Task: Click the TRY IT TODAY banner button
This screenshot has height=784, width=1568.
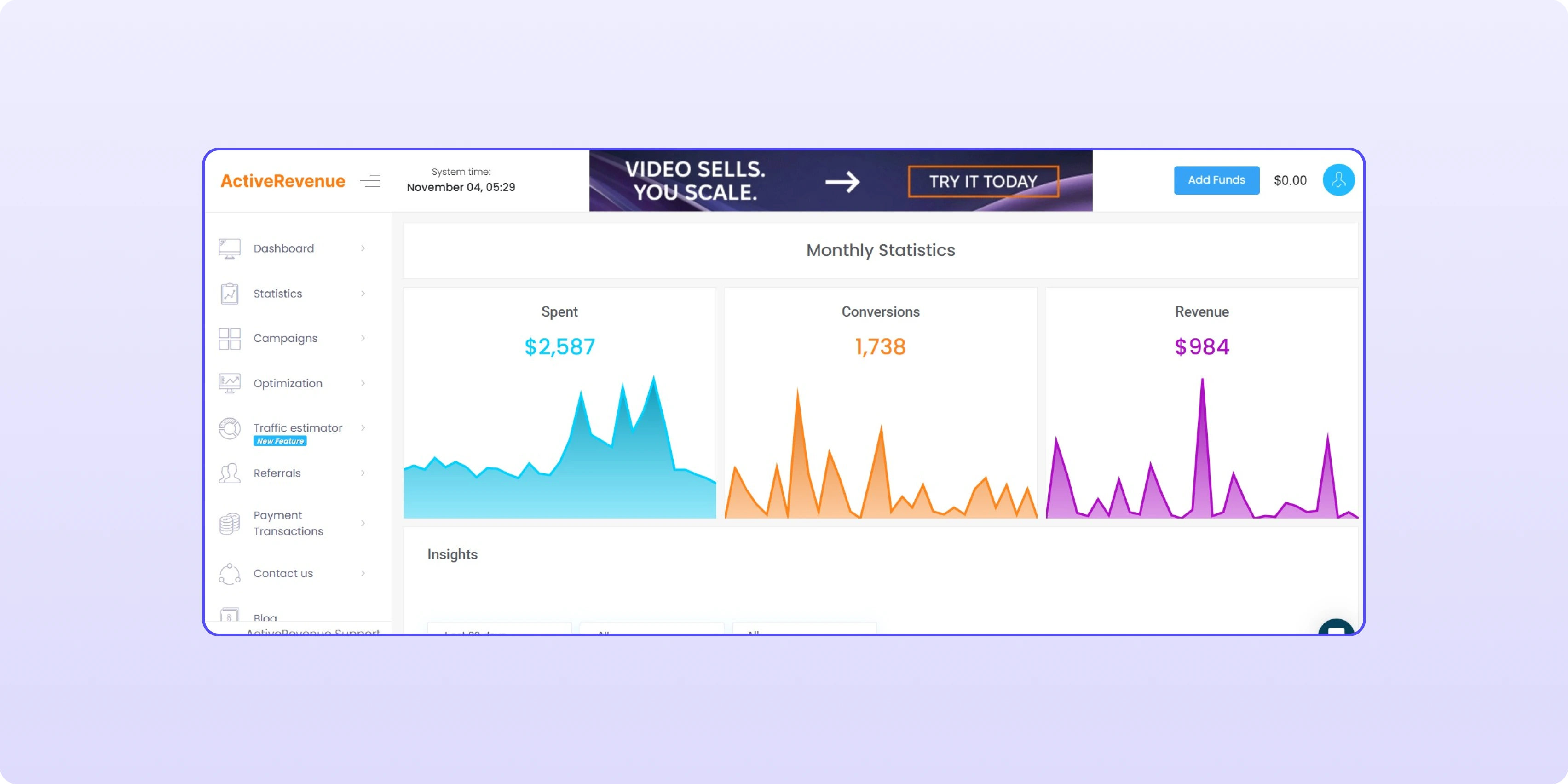Action: 983,181
